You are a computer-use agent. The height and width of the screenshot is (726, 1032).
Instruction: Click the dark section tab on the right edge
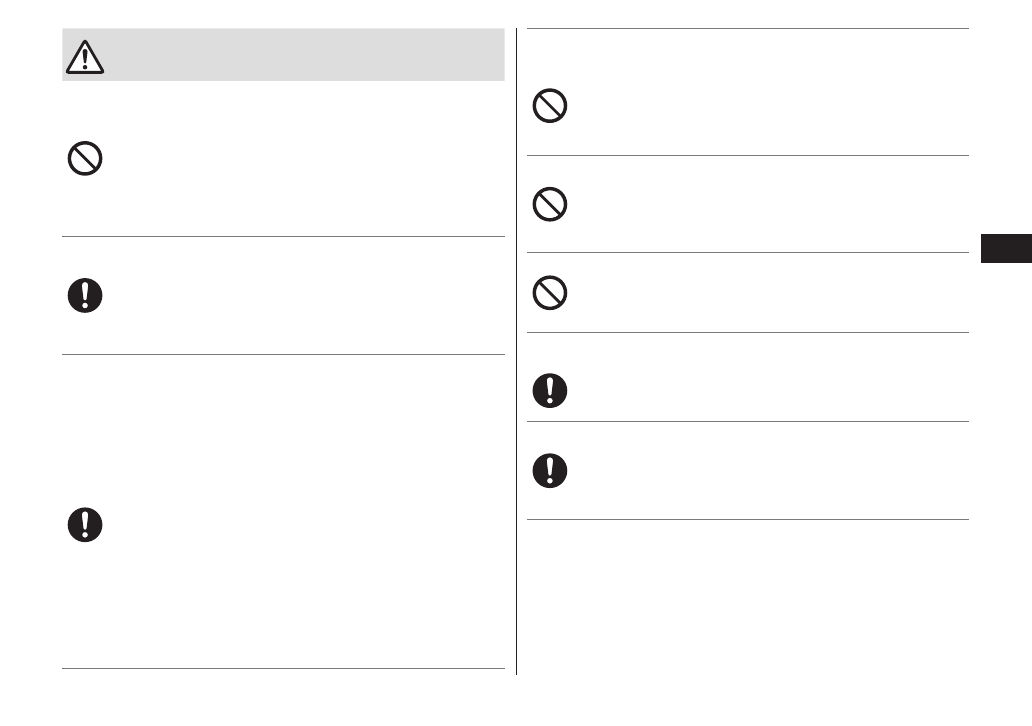coord(1005,247)
